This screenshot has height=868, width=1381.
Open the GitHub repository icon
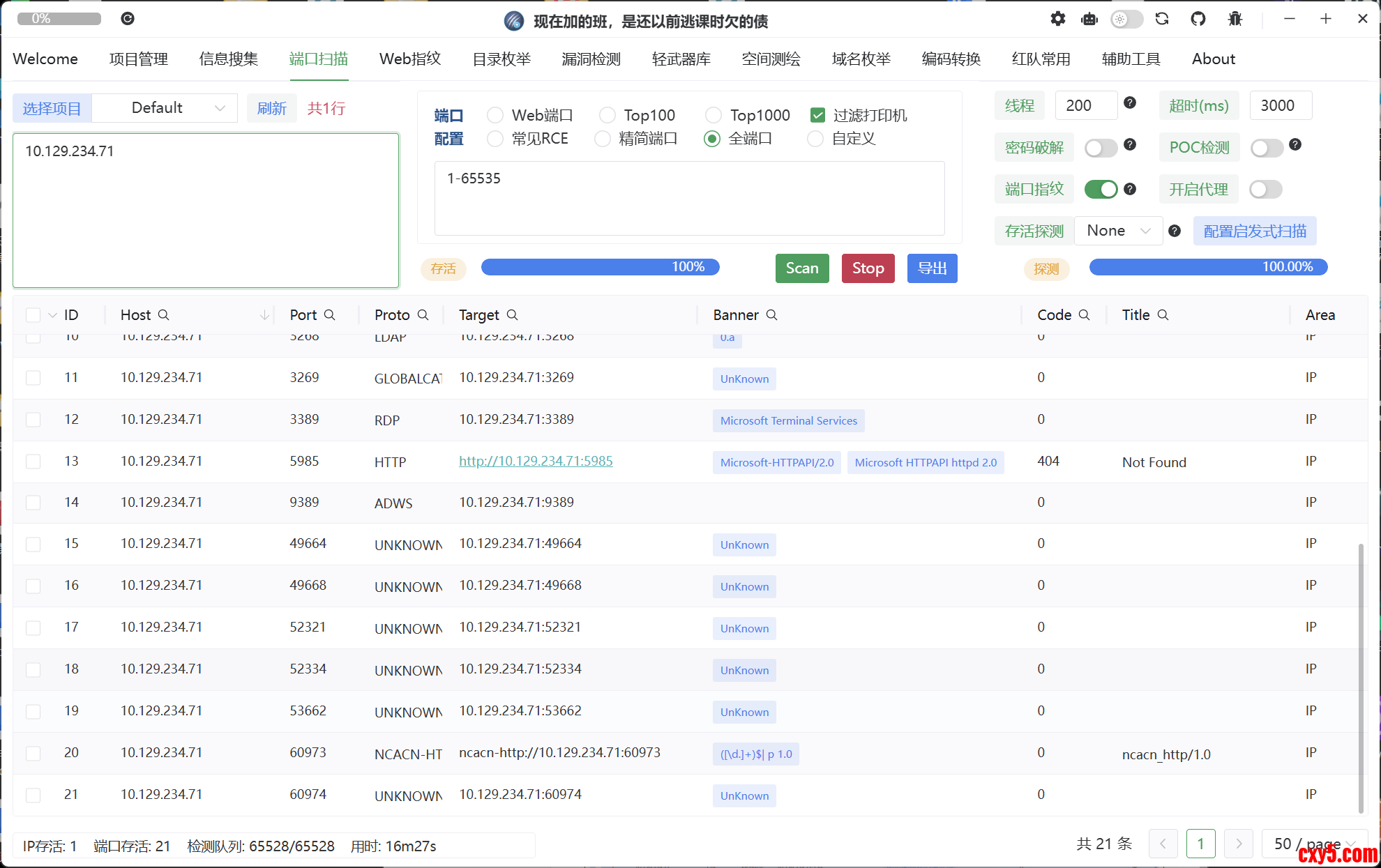[1198, 19]
